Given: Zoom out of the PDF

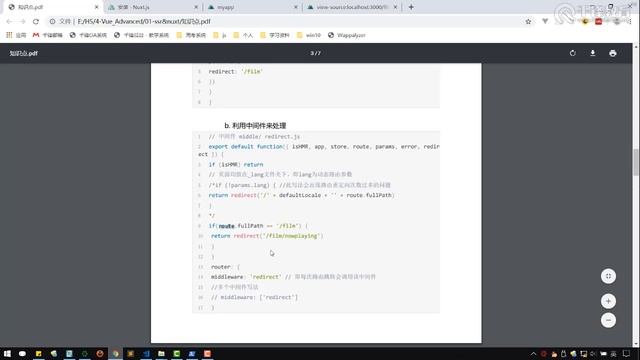Looking at the screenshot, I should pos(608,320).
